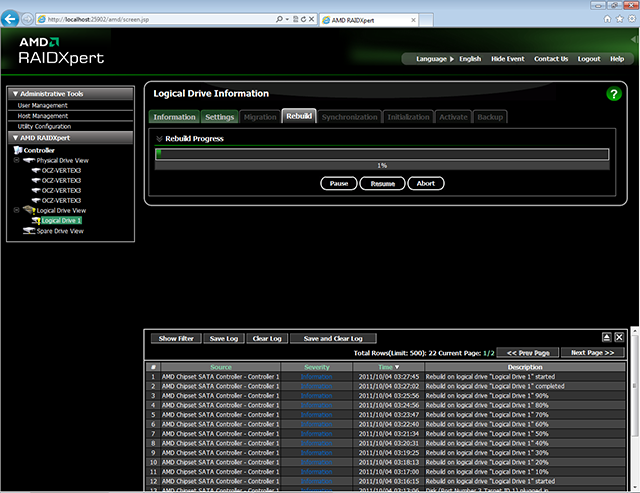Viewport: 640px width, 493px height.
Task: Click the refresh icon in address bar
Action: coord(303,19)
